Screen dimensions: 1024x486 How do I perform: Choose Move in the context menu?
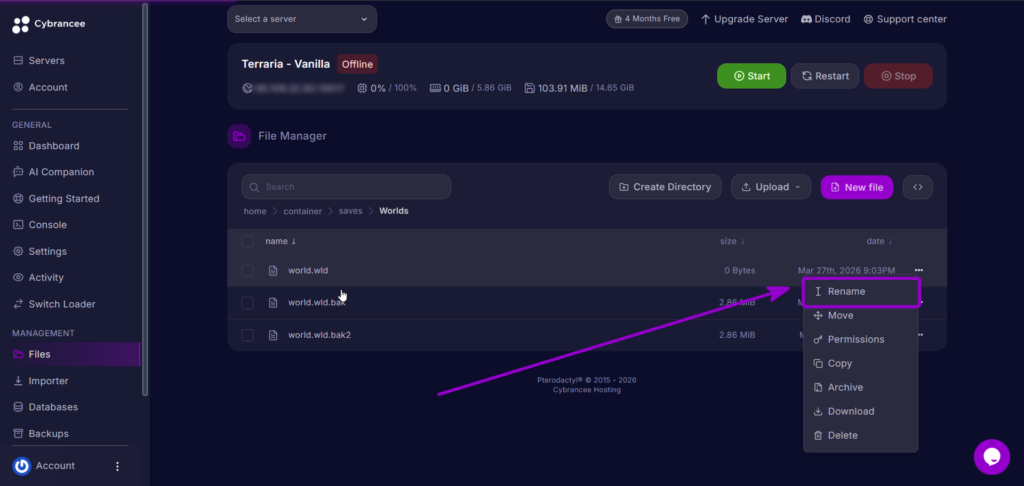pos(860,316)
